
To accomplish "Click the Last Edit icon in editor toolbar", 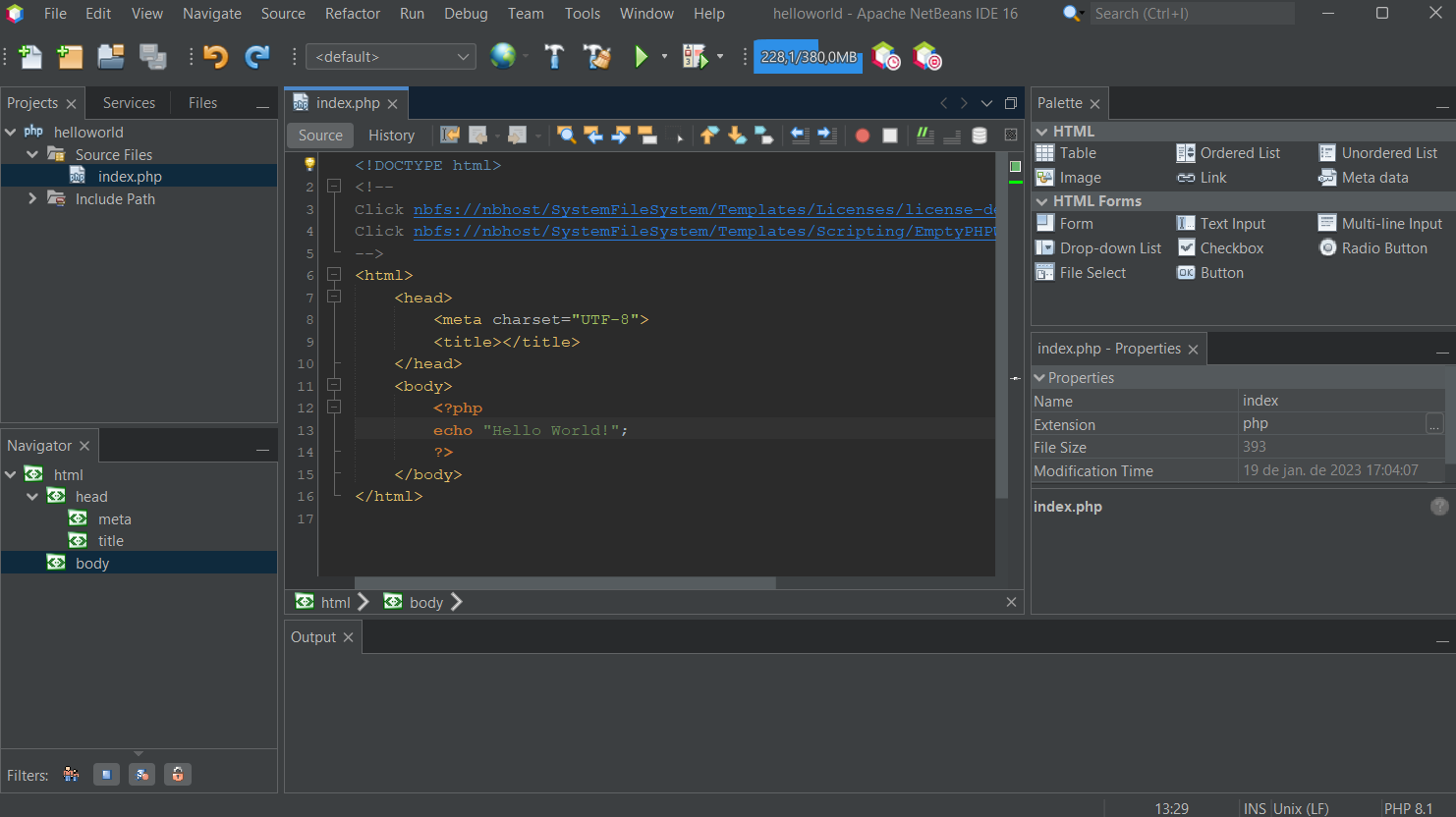I will [450, 136].
